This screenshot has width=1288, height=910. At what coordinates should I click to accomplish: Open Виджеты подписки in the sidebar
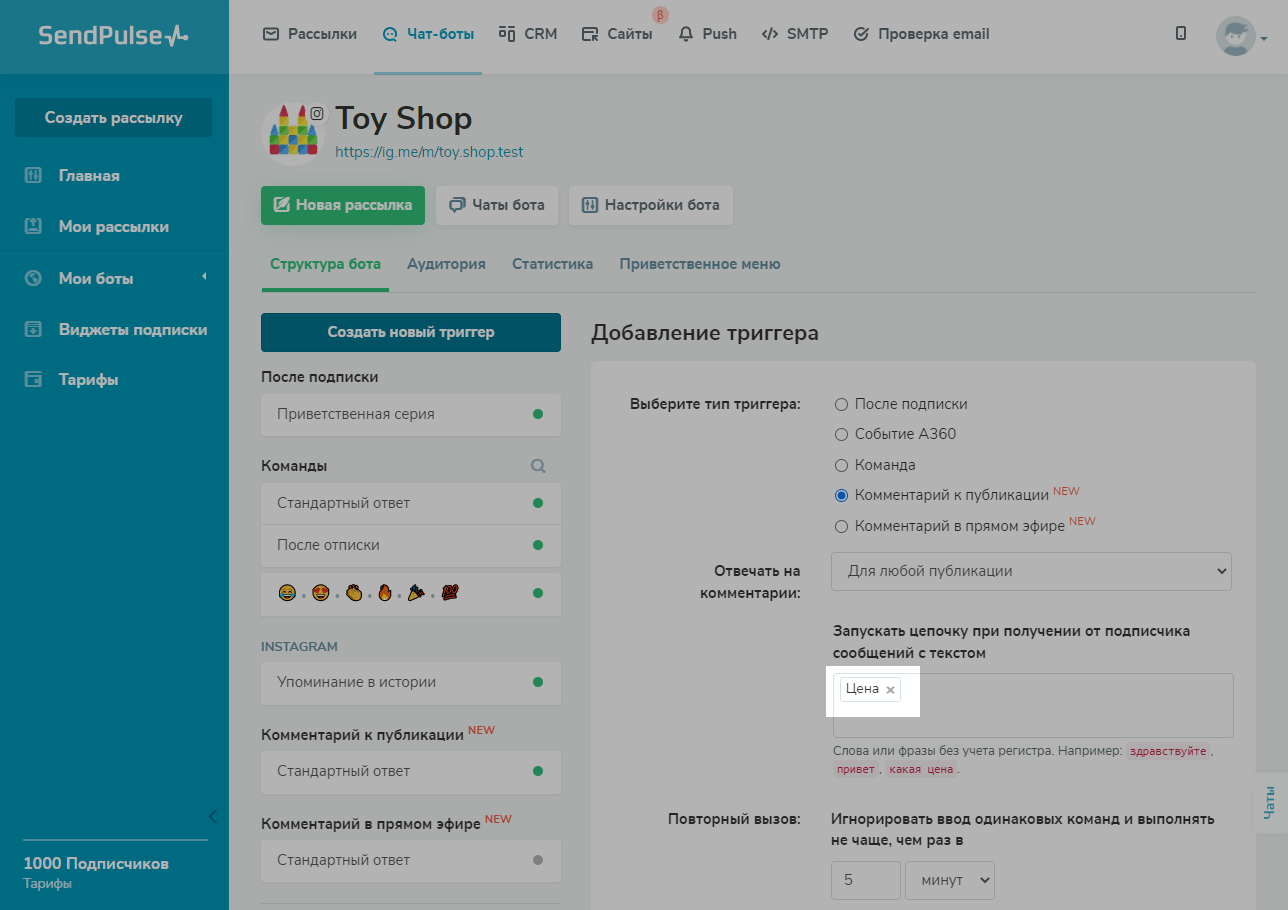click(x=132, y=329)
